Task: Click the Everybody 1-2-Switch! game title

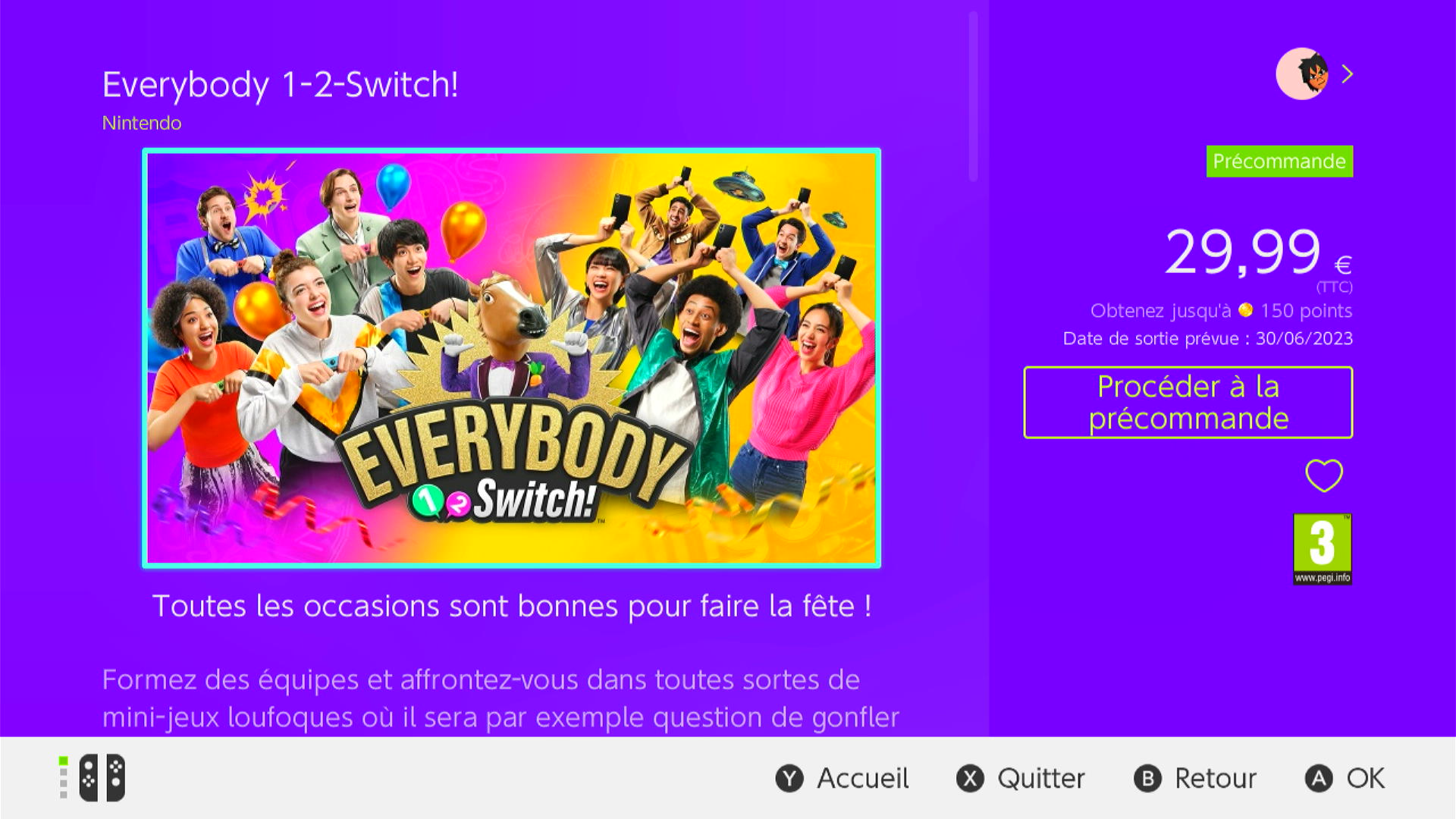Action: [x=281, y=85]
